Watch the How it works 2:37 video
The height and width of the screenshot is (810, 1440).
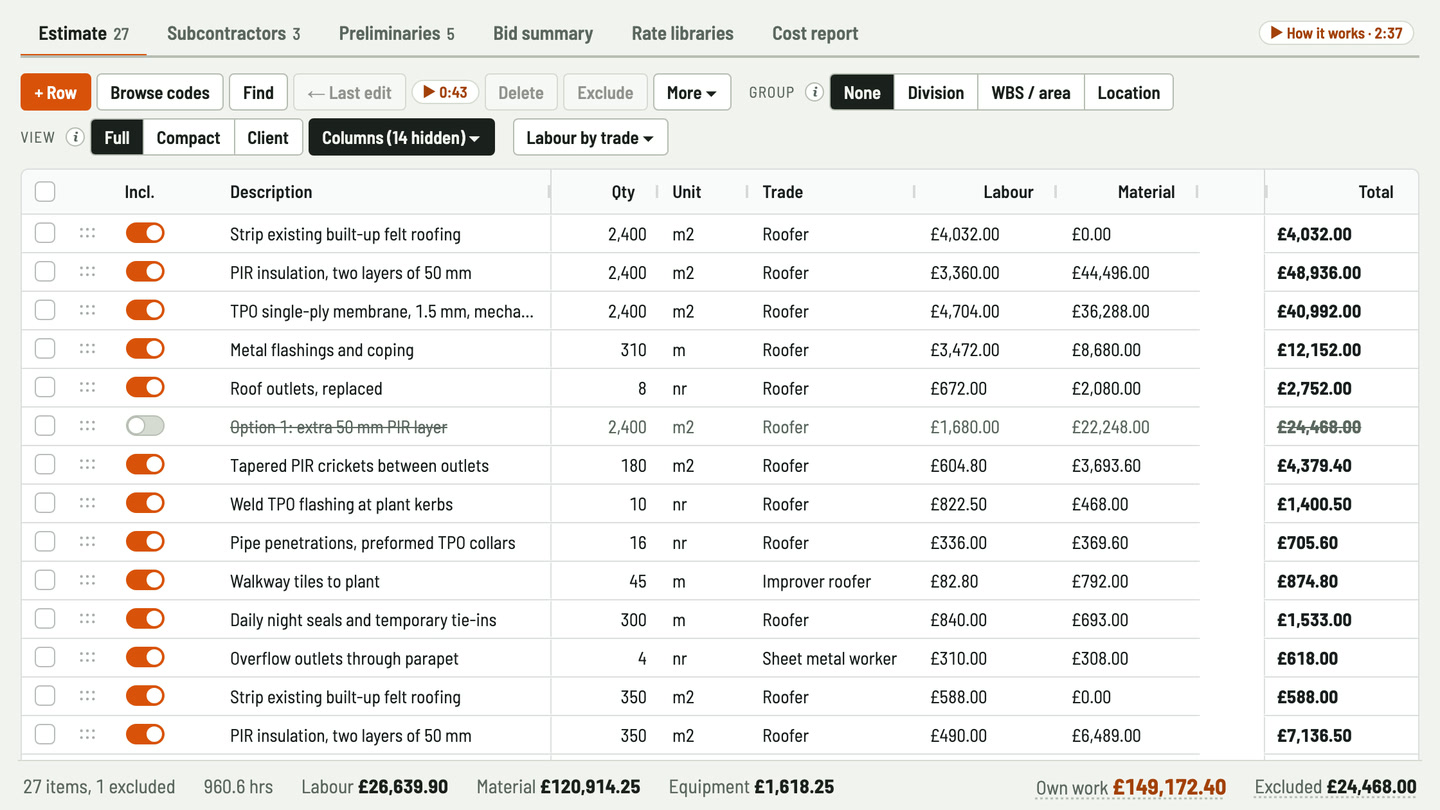[1336, 33]
